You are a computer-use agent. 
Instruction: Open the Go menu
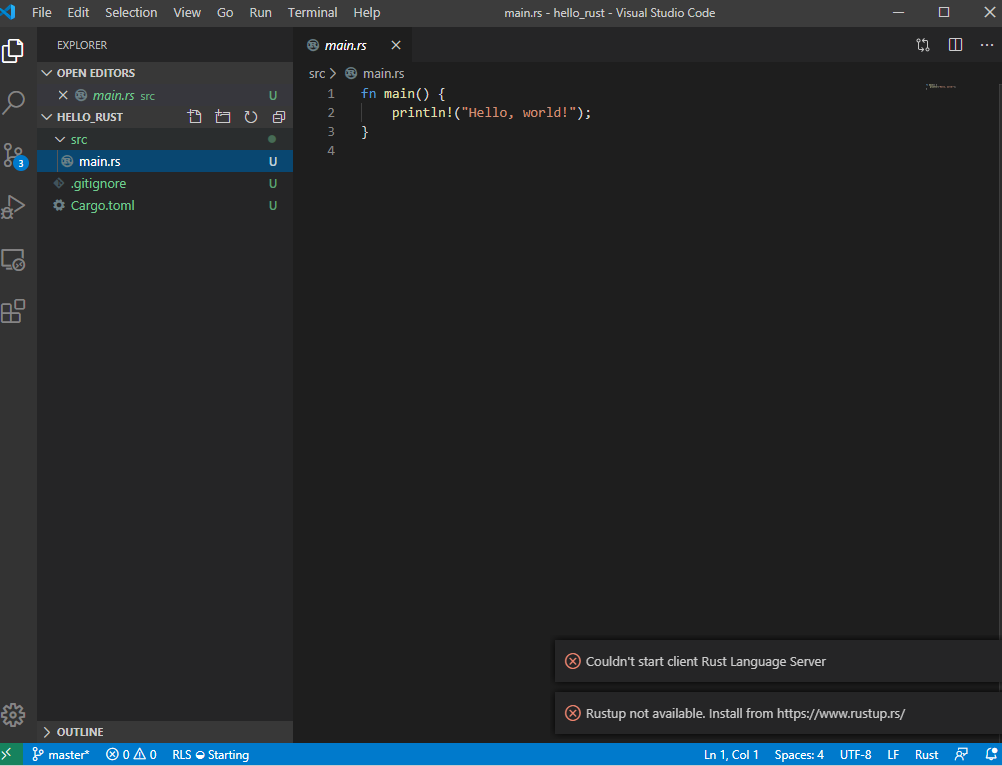click(x=225, y=13)
